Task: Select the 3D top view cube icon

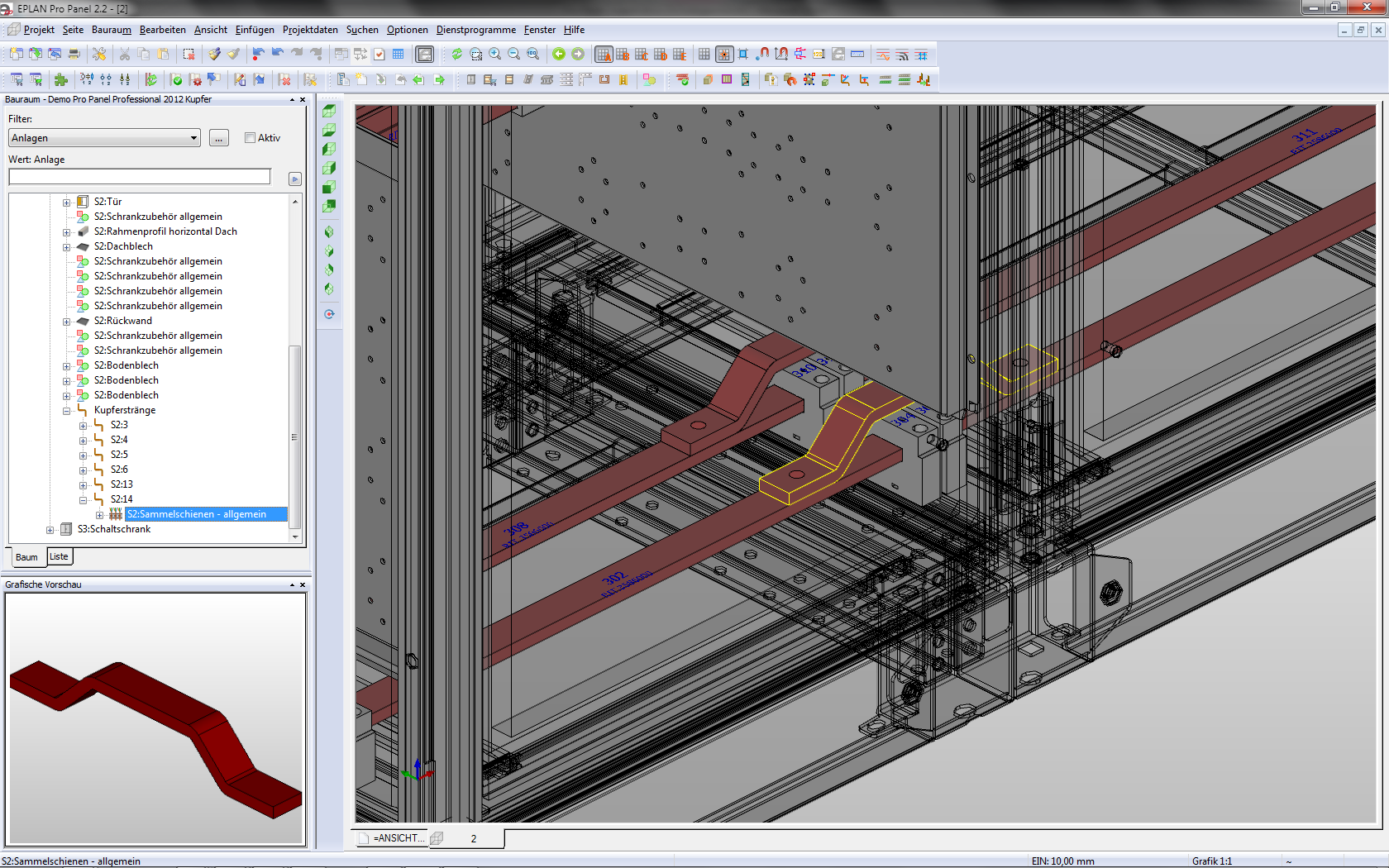Action: [329, 111]
